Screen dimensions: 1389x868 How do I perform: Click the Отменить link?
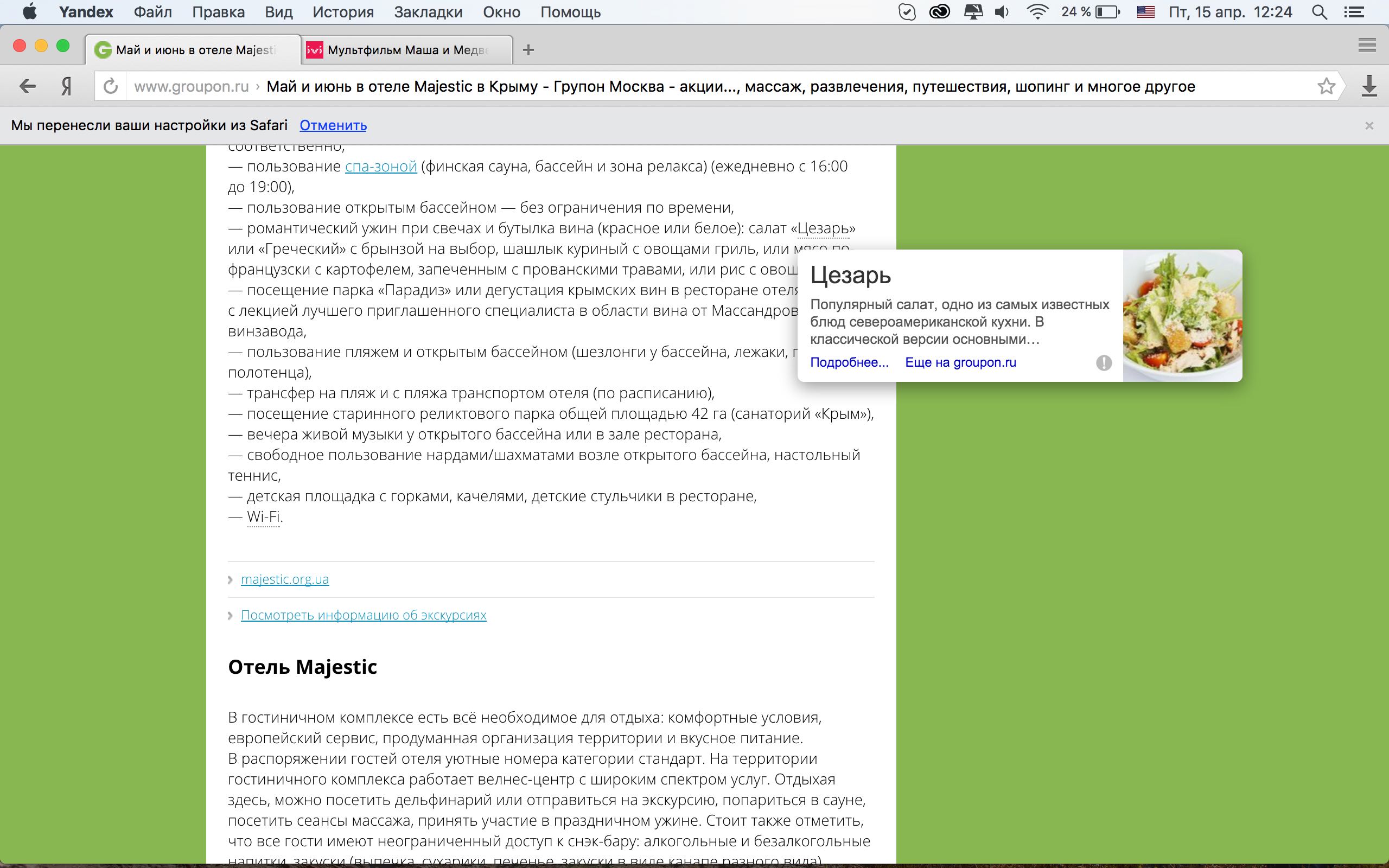(333, 125)
